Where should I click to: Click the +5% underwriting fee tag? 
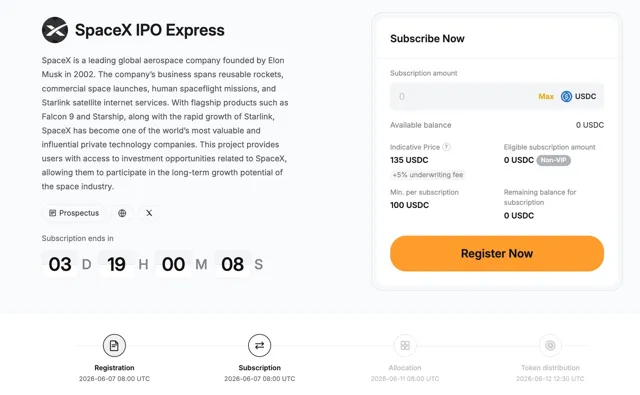pyautogui.click(x=428, y=175)
